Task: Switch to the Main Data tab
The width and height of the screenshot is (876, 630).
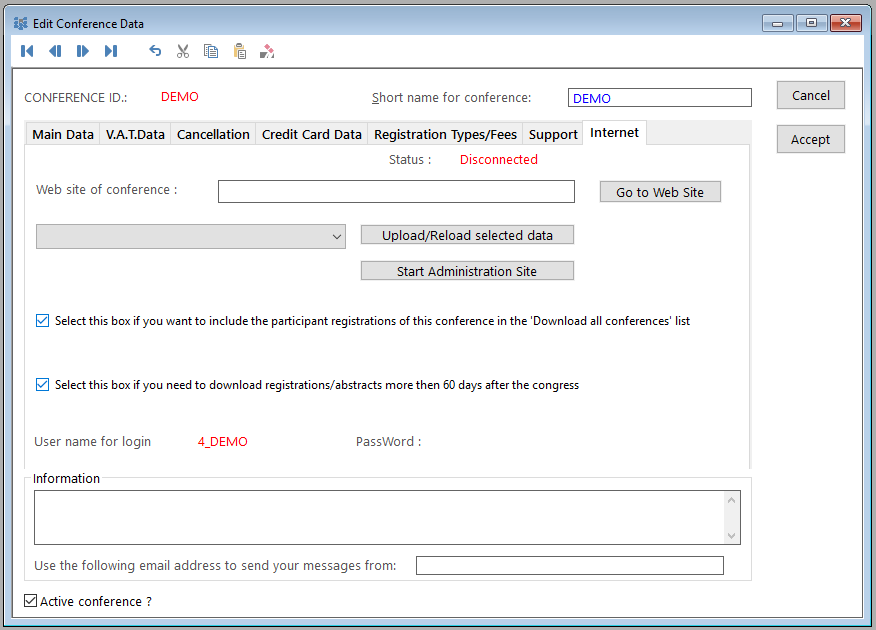Action: (63, 134)
